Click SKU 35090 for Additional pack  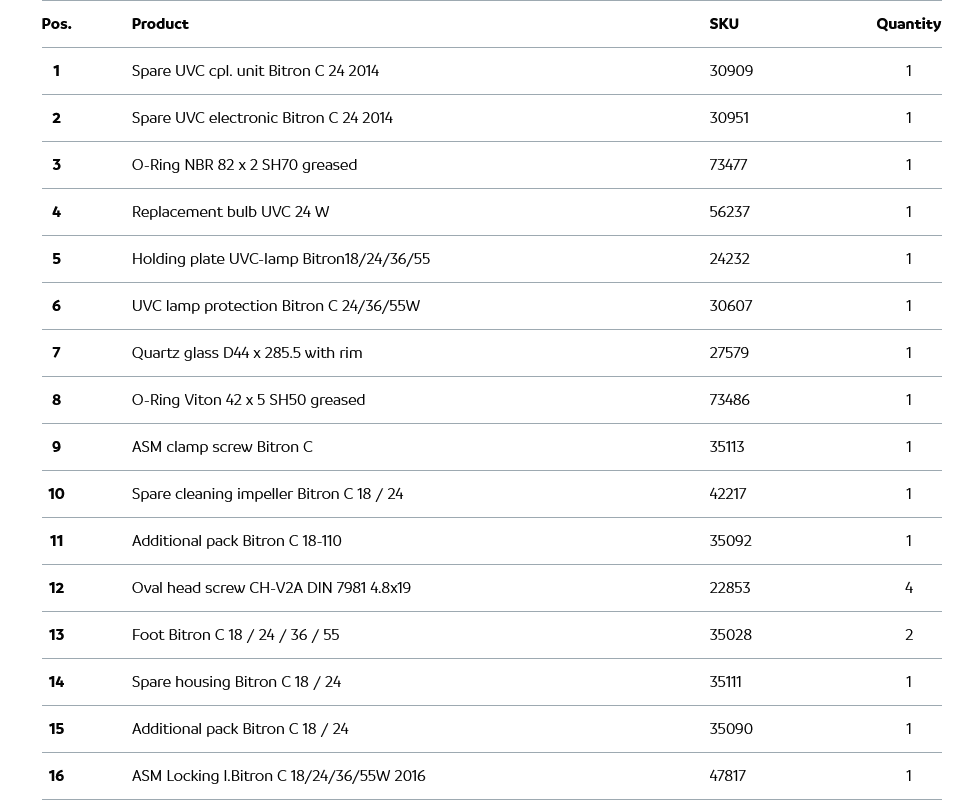pyautogui.click(x=731, y=729)
